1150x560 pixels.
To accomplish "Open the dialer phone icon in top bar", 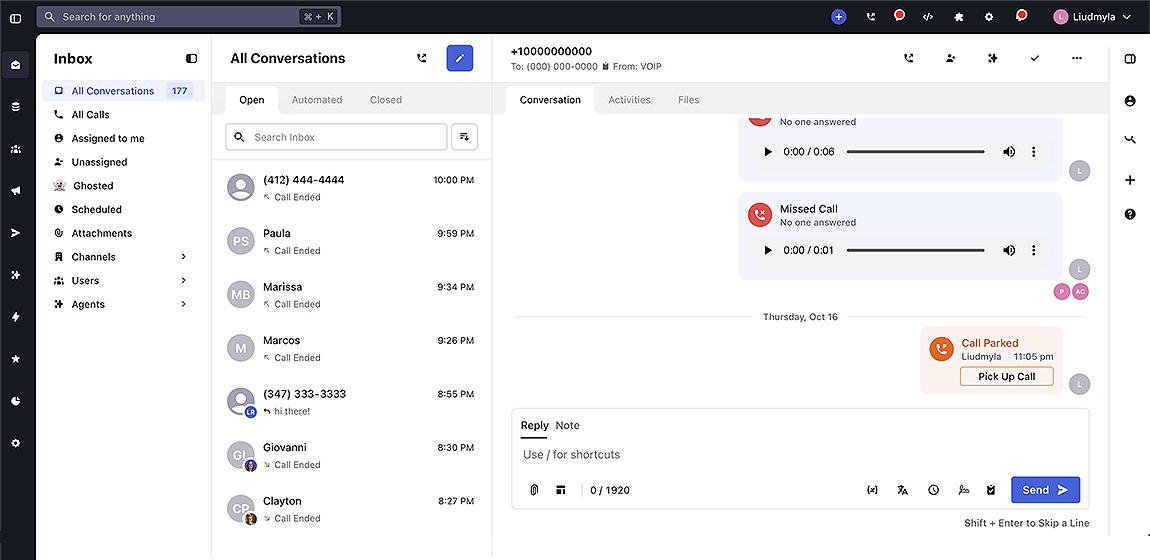I will [x=871, y=17].
